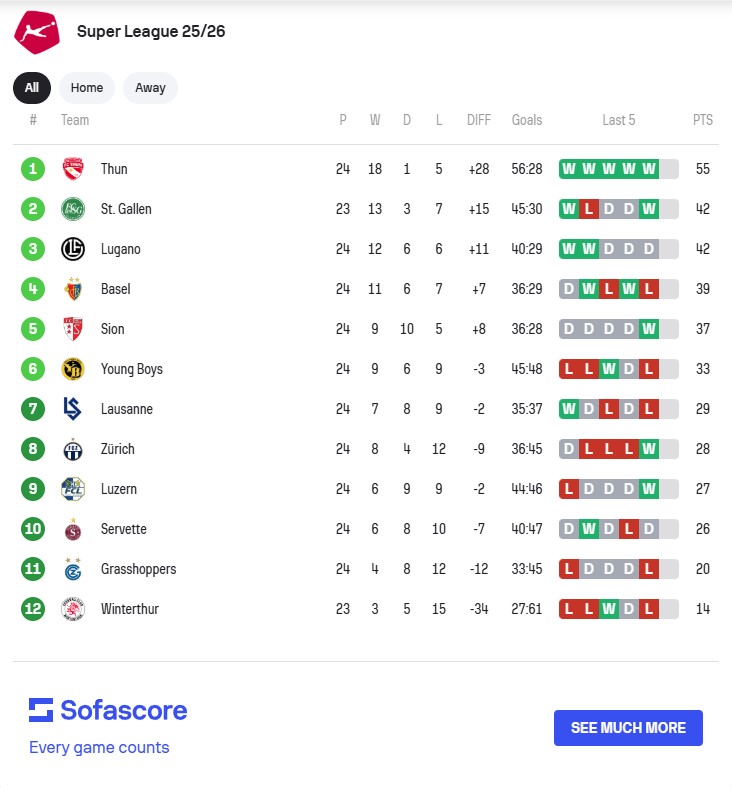Image resolution: width=732 pixels, height=788 pixels.
Task: Click Winterthur's first loss badge in Last 5
Action: coord(569,609)
